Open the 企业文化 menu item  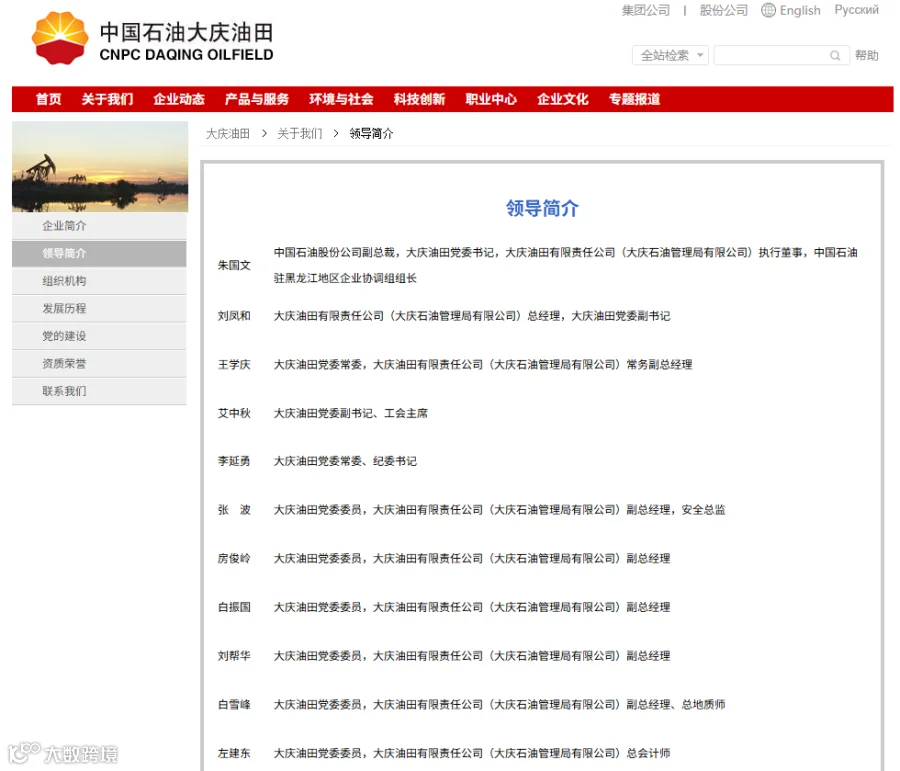tap(562, 99)
